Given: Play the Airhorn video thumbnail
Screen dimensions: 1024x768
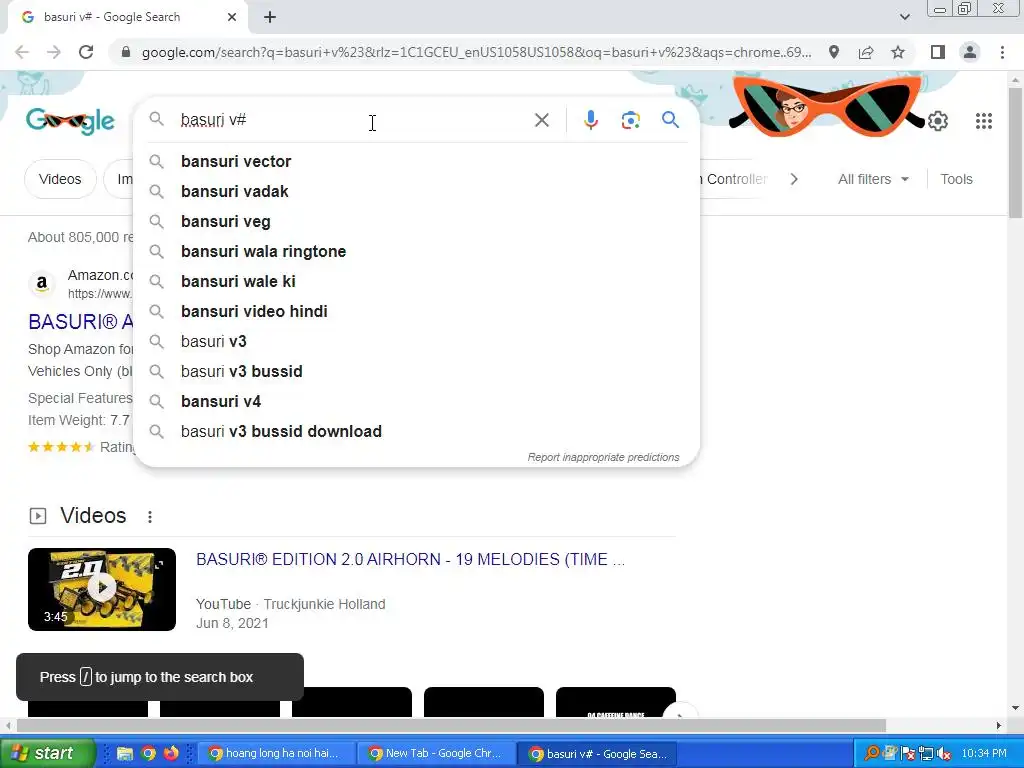Looking at the screenshot, I should click(x=102, y=589).
